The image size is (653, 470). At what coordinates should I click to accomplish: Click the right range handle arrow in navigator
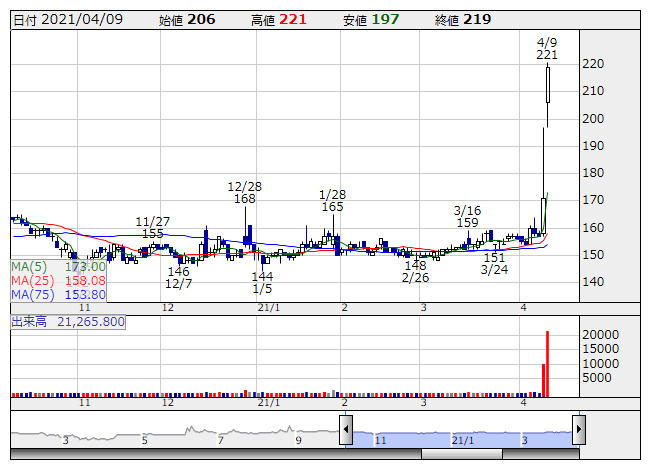click(578, 430)
